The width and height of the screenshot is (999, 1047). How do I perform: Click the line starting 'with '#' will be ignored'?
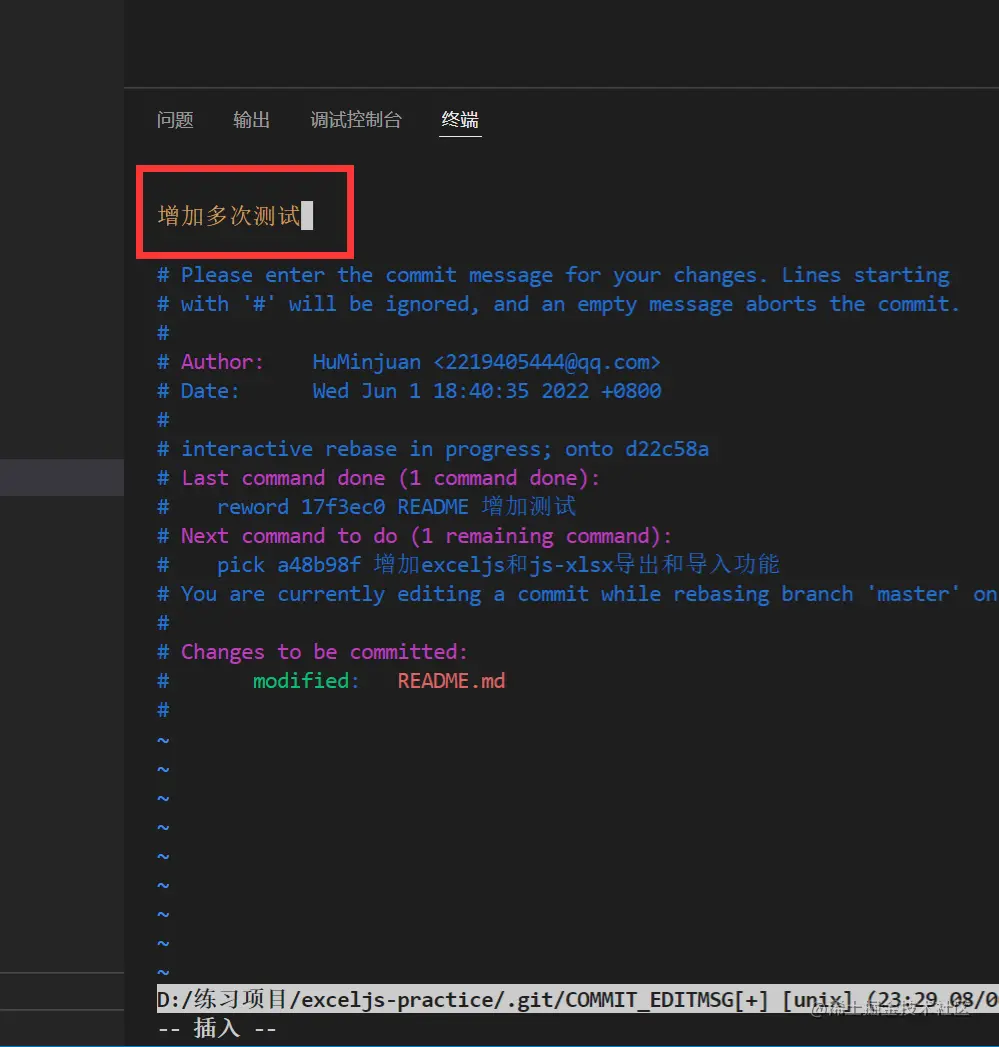tap(558, 304)
